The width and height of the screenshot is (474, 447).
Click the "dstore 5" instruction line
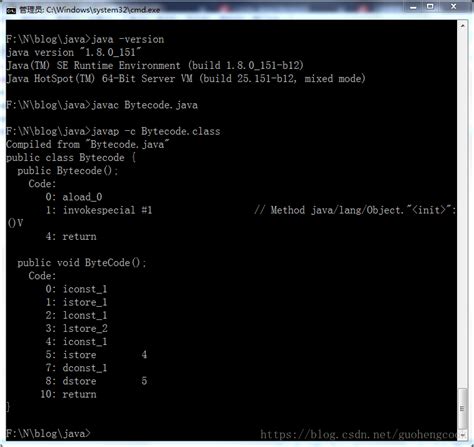105,381
